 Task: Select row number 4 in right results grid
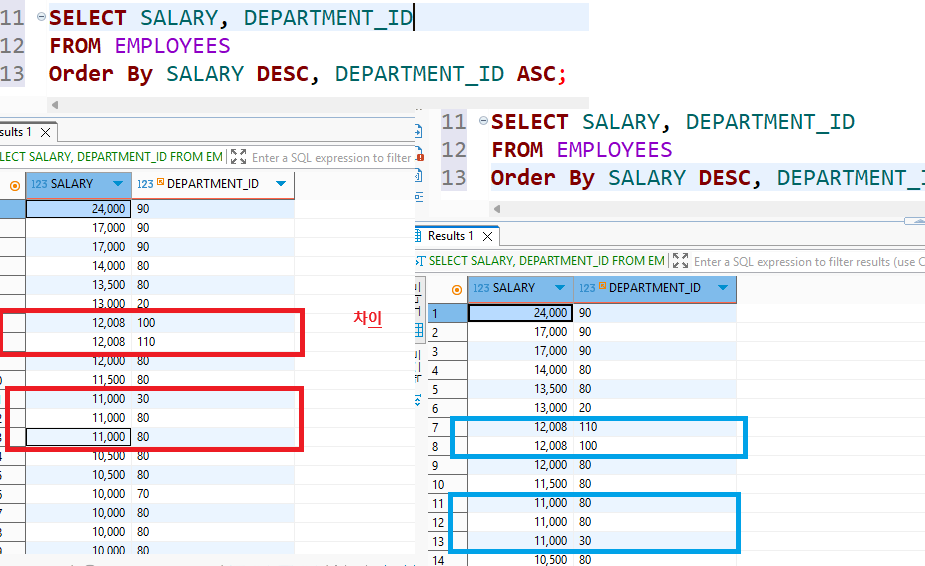(447, 370)
